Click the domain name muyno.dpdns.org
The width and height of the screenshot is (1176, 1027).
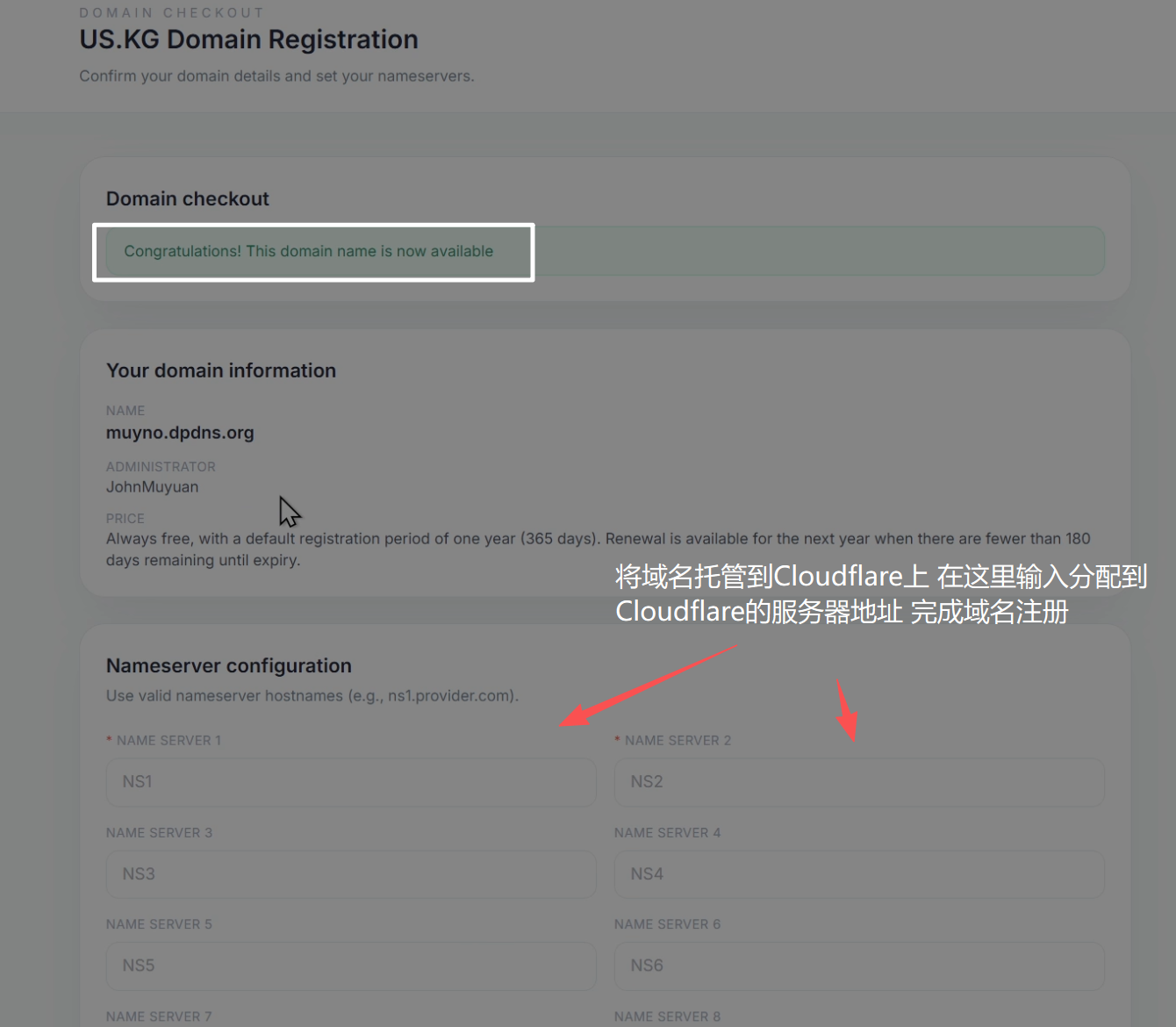[180, 433]
